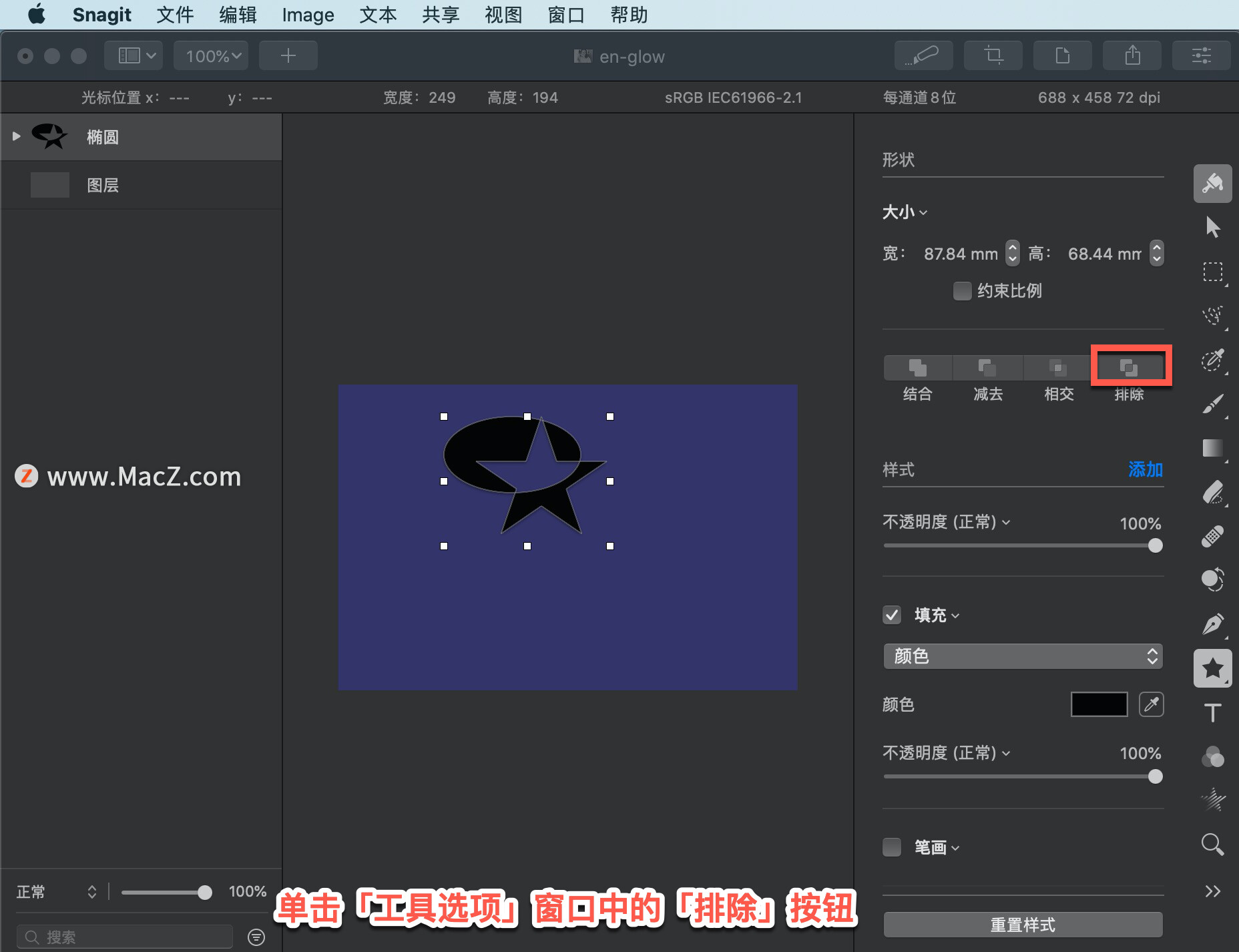Image resolution: width=1239 pixels, height=952 pixels.
Task: Select the Zoom magnifier tool
Action: tap(1212, 845)
